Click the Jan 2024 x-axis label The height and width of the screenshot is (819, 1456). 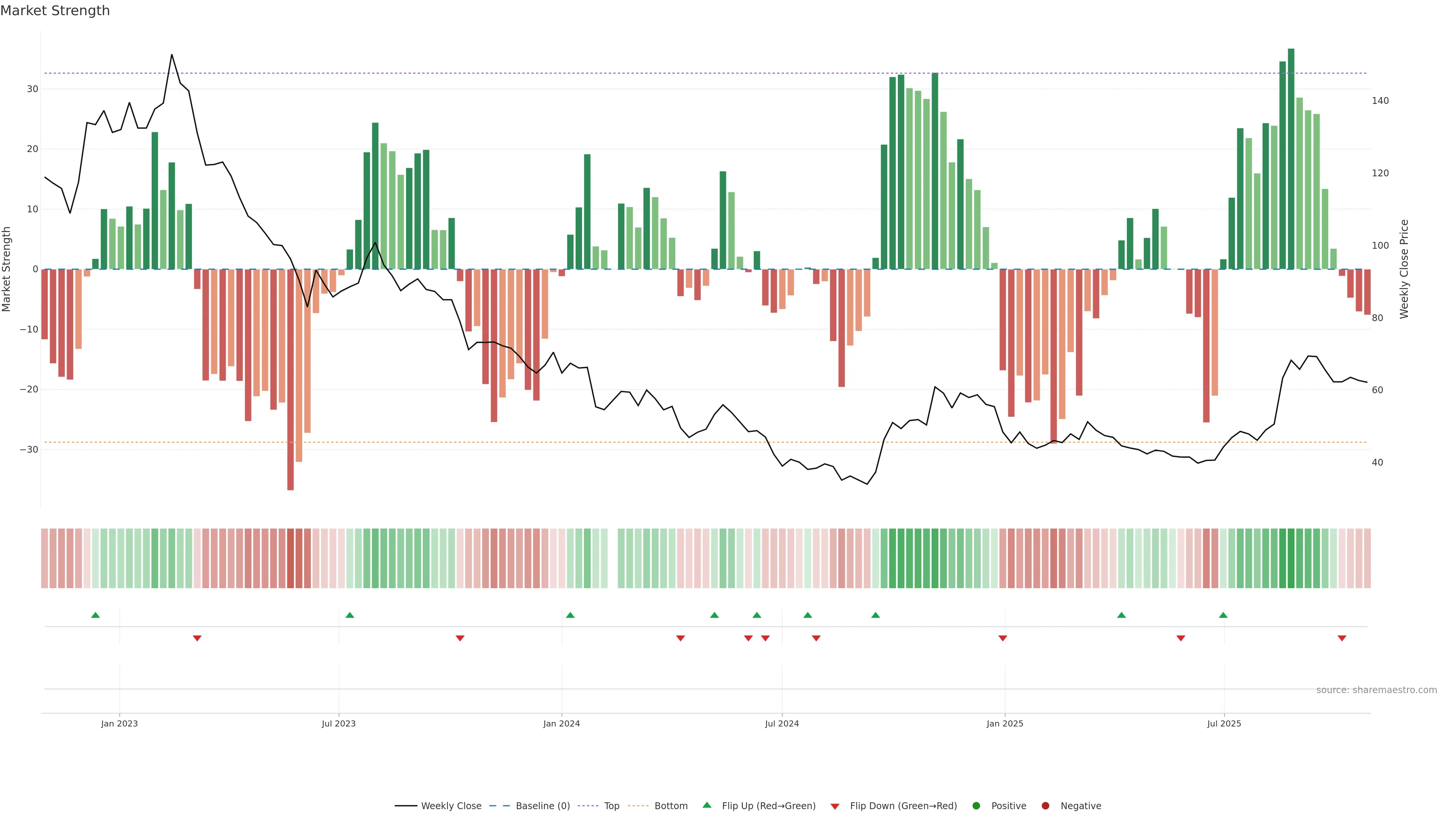[x=561, y=723]
